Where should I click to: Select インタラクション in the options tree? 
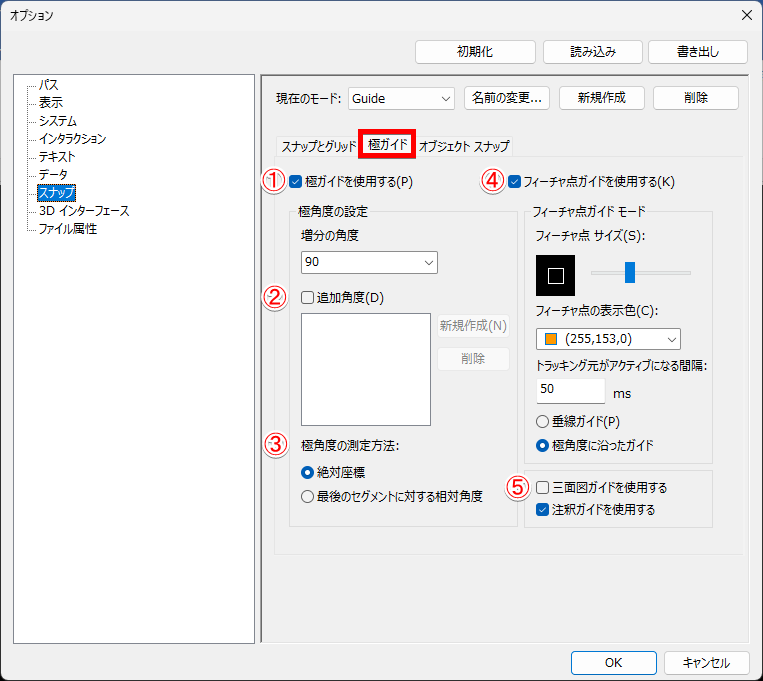click(x=73, y=139)
